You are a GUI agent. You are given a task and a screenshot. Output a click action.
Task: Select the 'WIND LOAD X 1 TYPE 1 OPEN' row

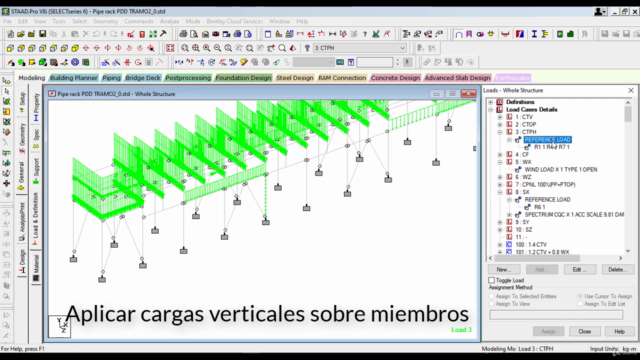point(560,169)
